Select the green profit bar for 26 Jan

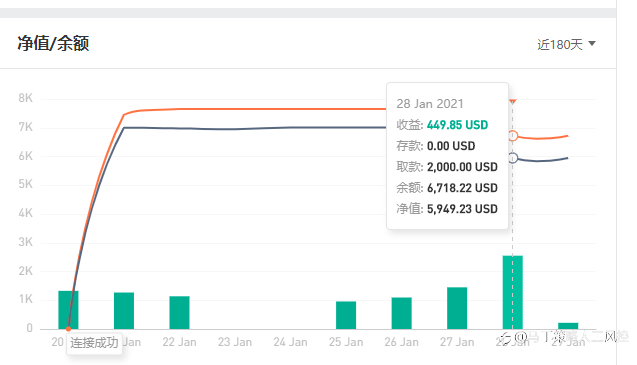(x=401, y=313)
